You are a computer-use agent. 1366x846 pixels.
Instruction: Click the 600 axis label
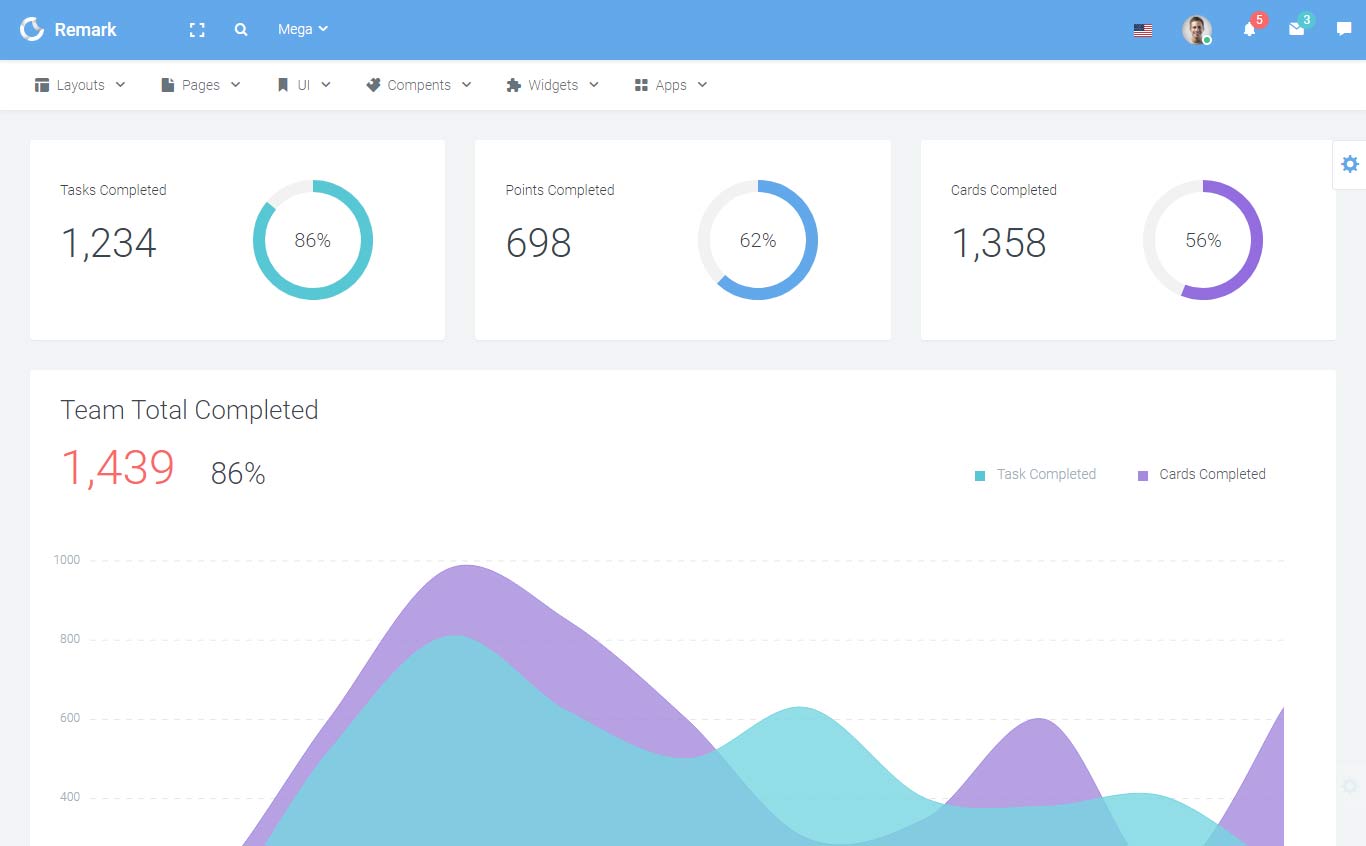70,718
